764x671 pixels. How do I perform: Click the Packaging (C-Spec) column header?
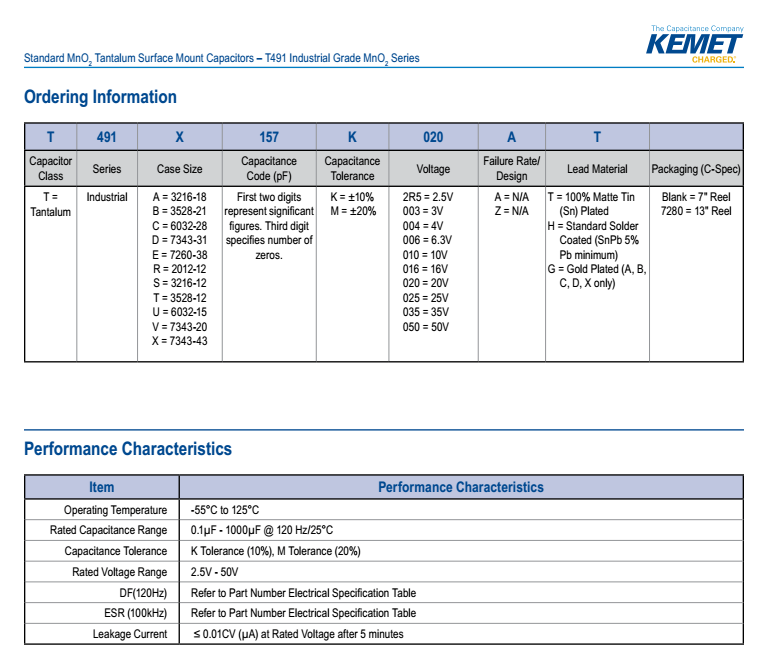click(x=696, y=169)
